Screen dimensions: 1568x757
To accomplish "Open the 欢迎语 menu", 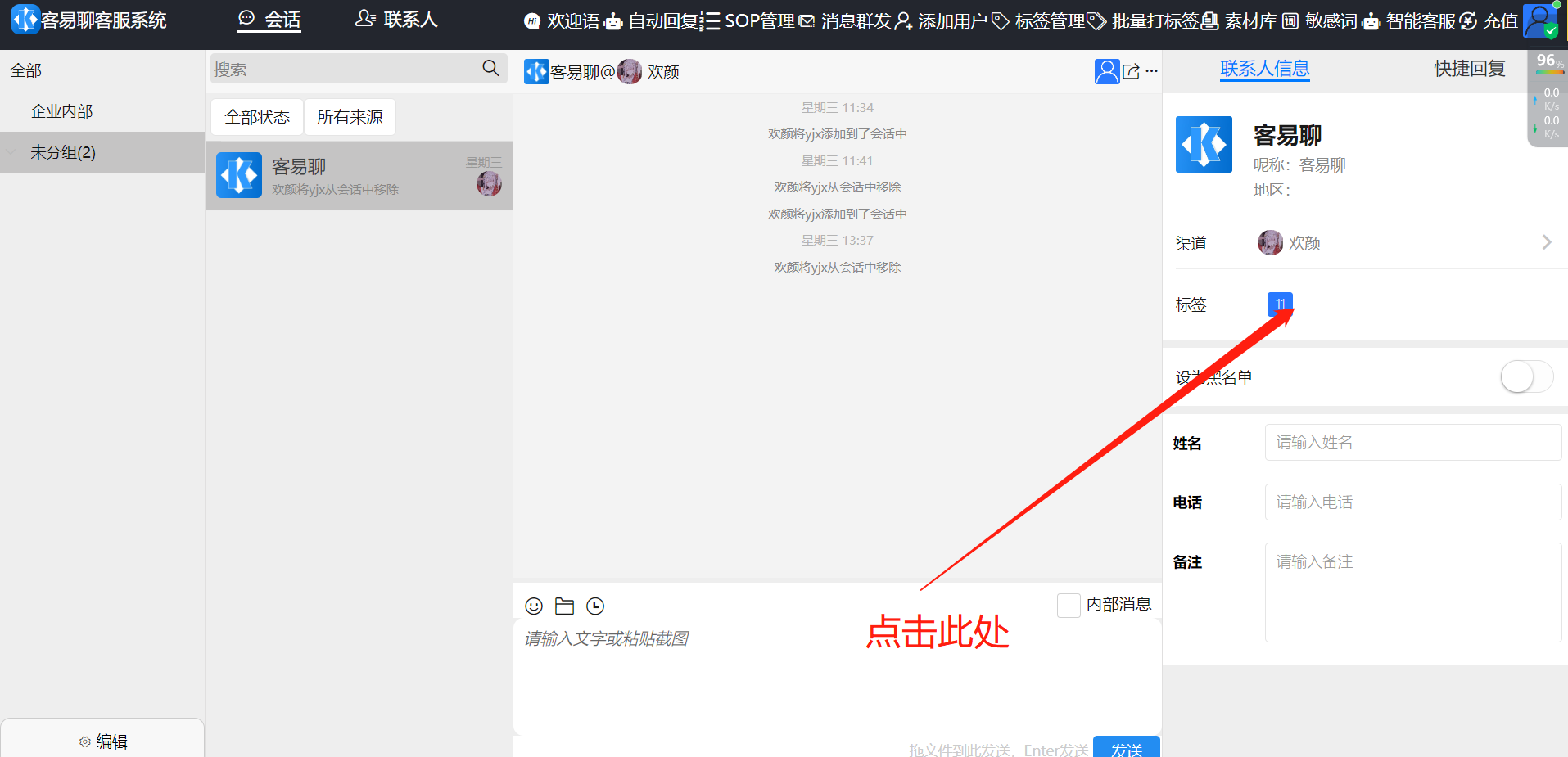I will pyautogui.click(x=562, y=21).
